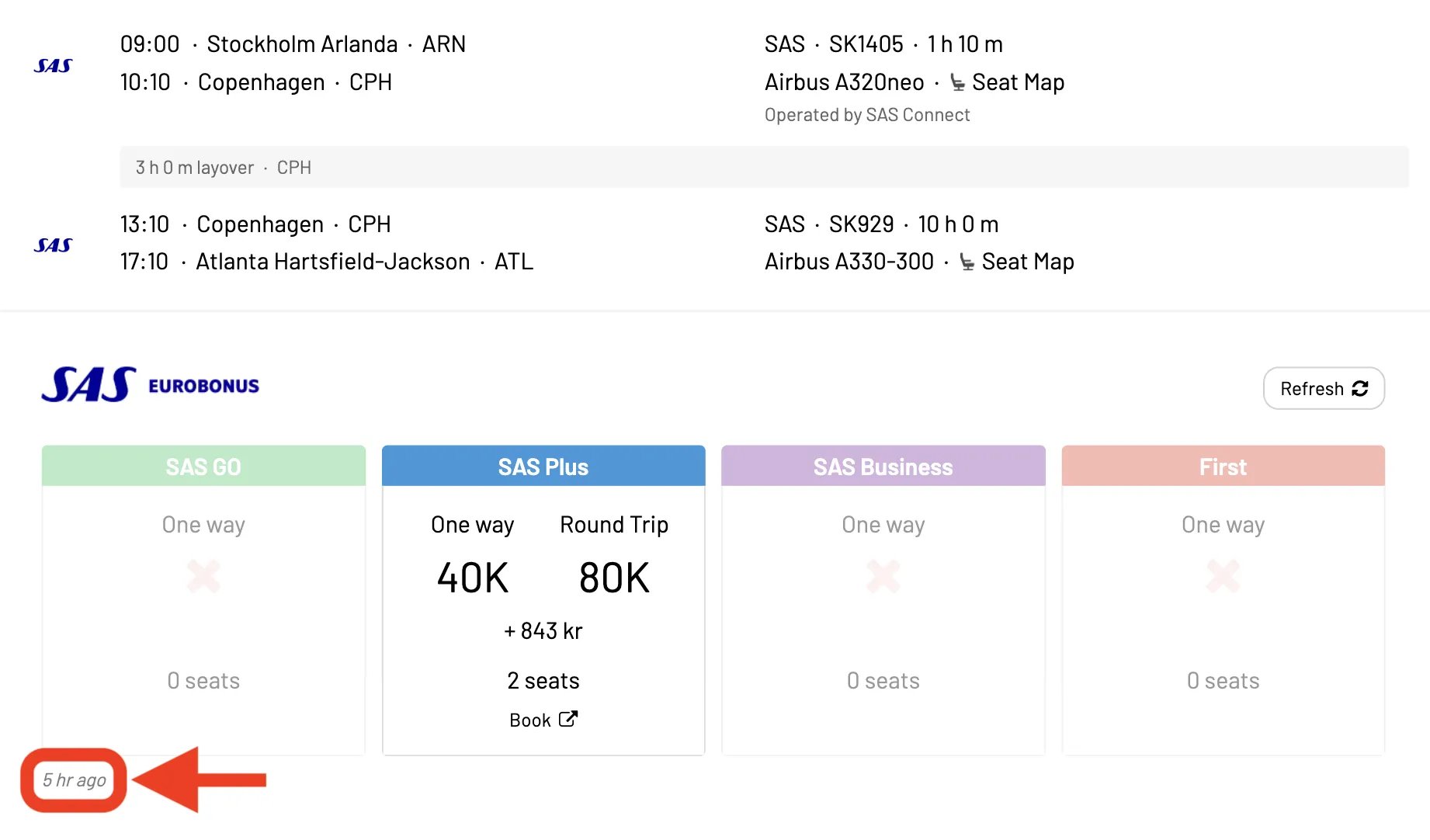Select the SAS Business fare header

click(x=883, y=466)
